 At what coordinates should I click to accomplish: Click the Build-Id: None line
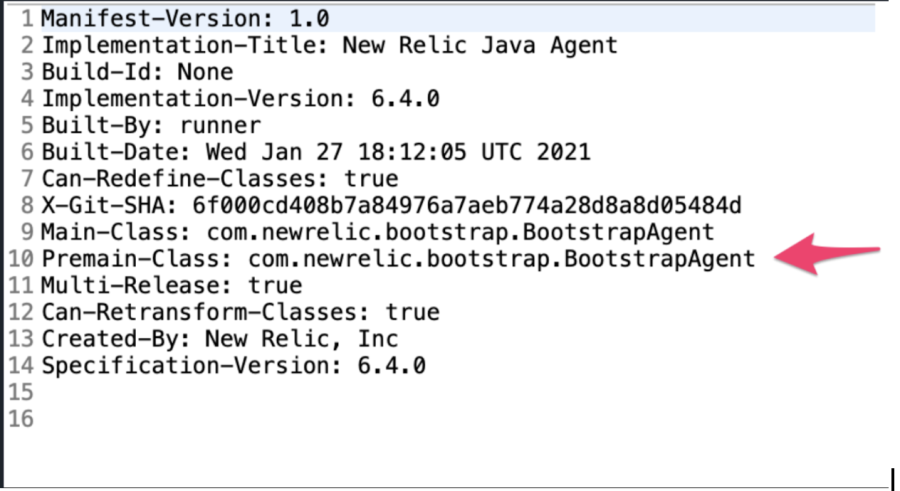coord(137,72)
